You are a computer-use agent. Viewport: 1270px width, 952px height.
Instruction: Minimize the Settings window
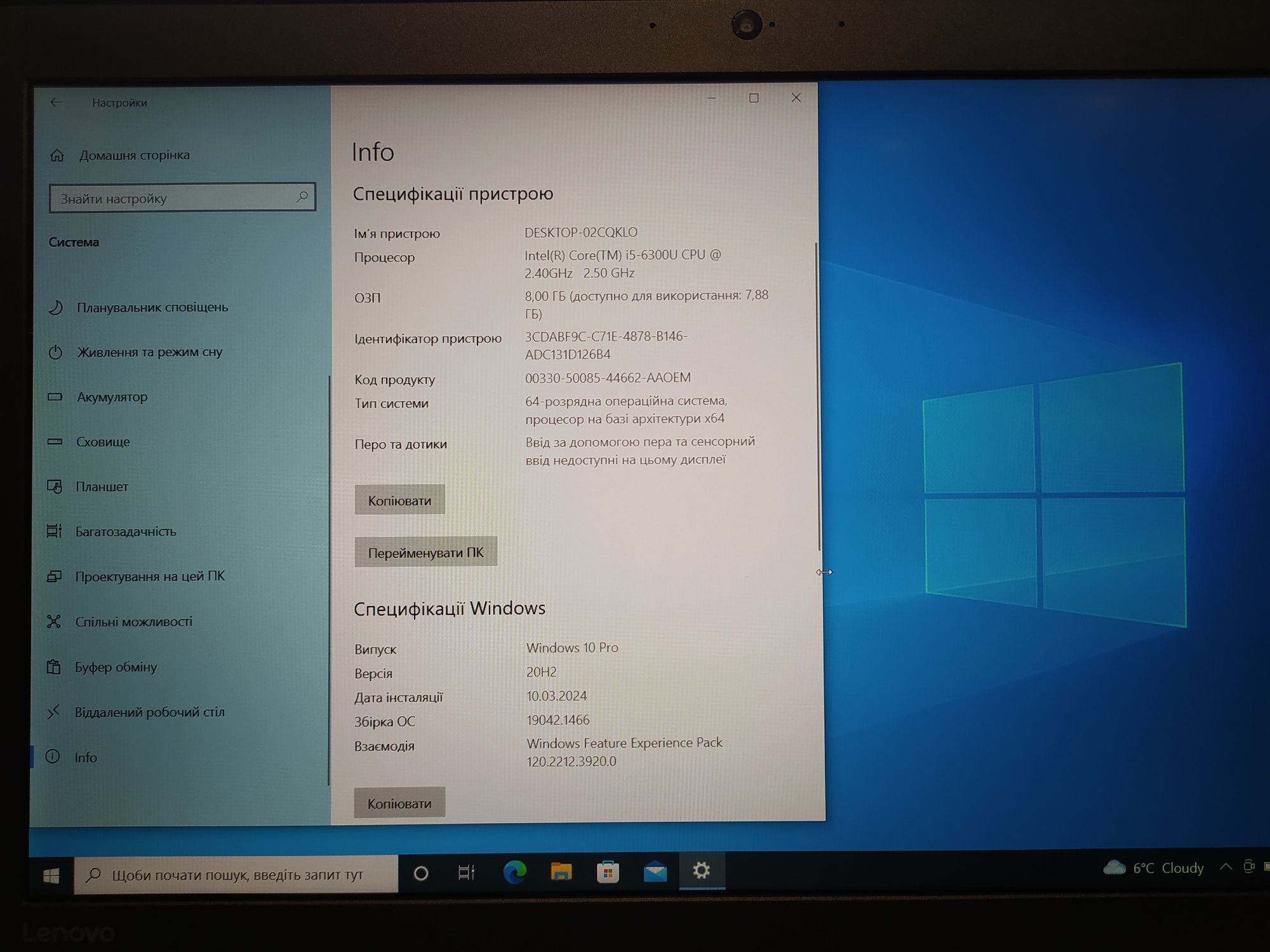711,98
